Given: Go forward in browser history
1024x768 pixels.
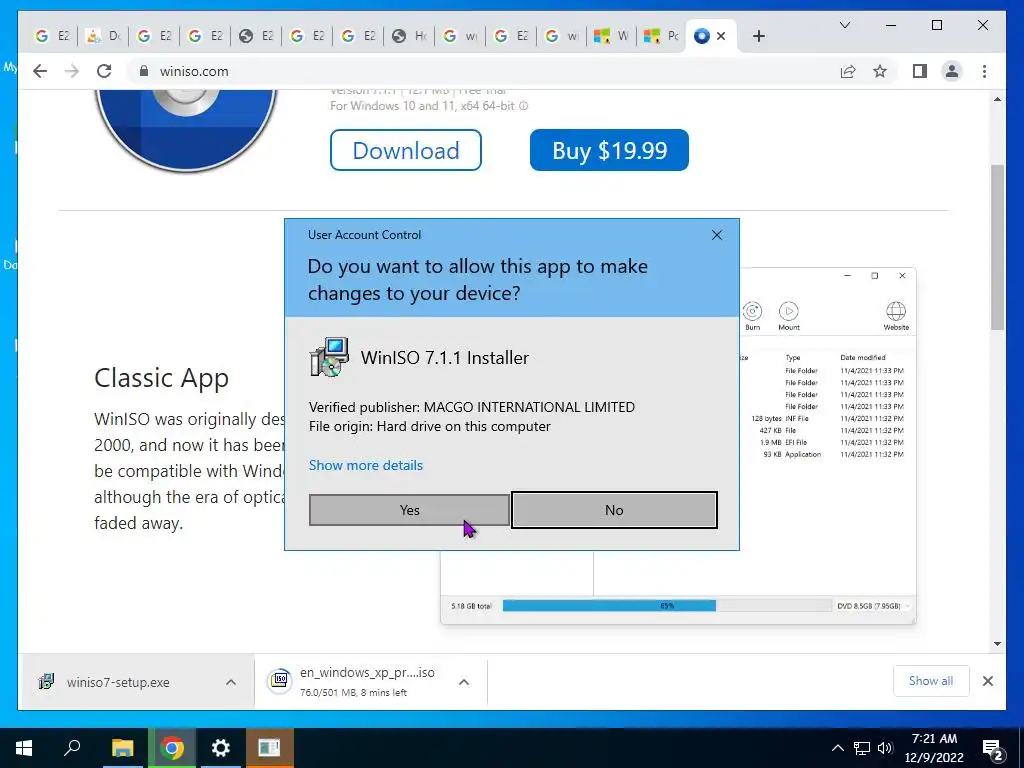Looking at the screenshot, I should (x=72, y=71).
